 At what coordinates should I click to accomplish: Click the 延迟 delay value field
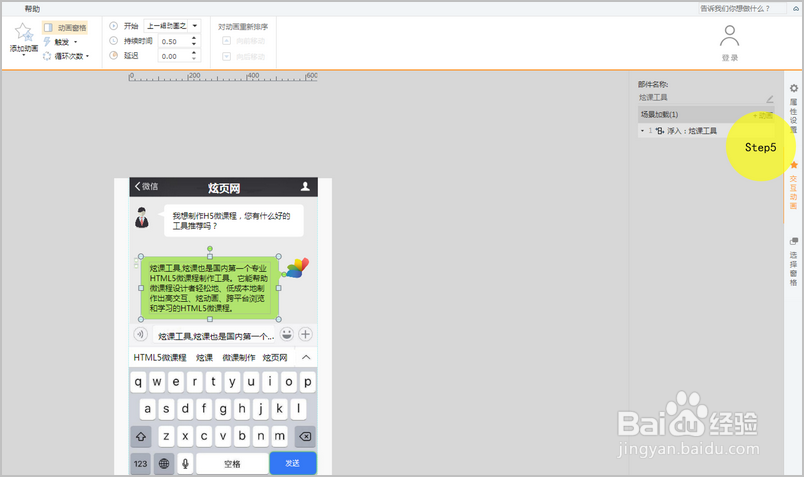pos(173,56)
